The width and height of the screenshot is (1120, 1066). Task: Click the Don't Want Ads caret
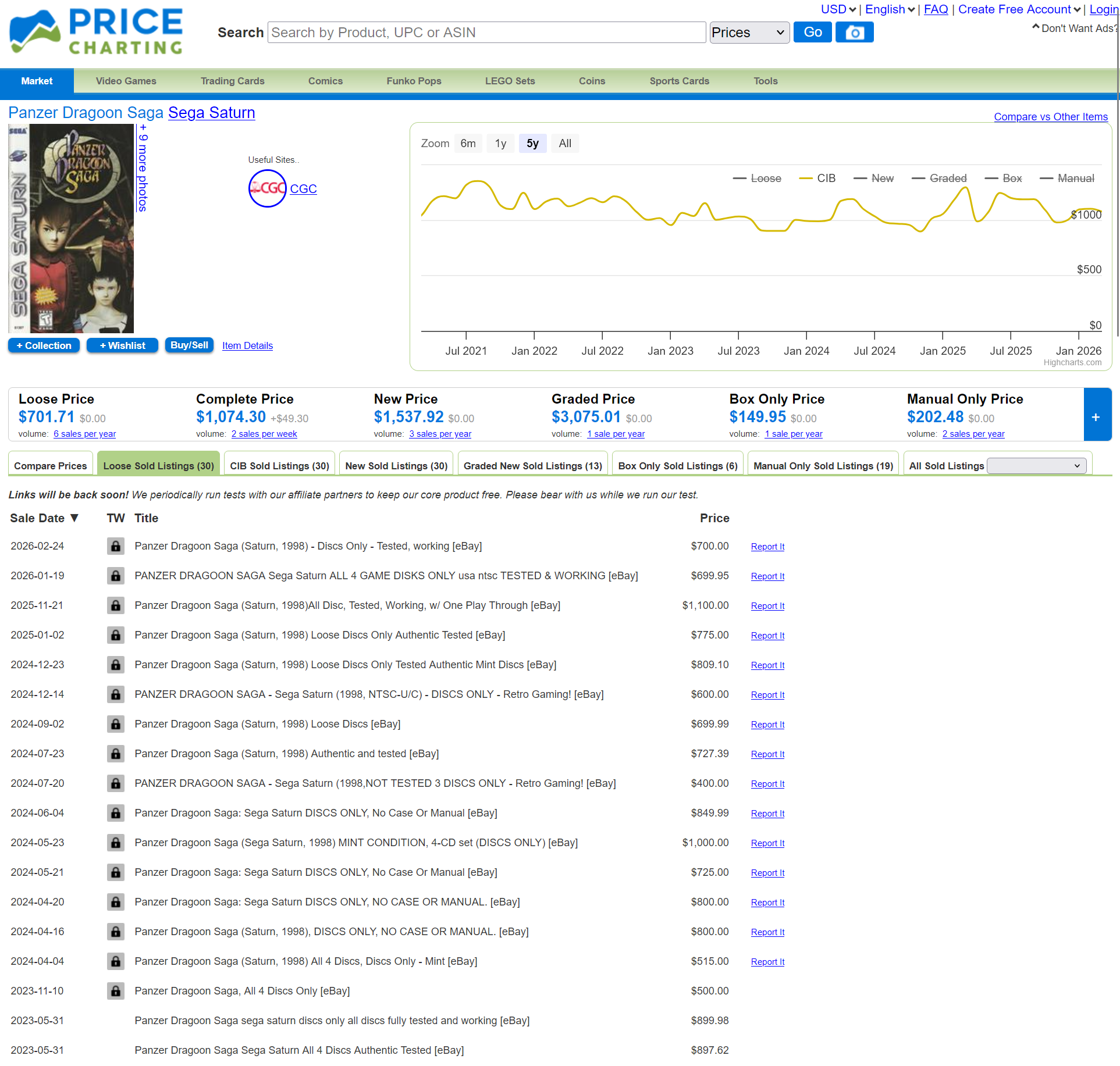(1035, 27)
